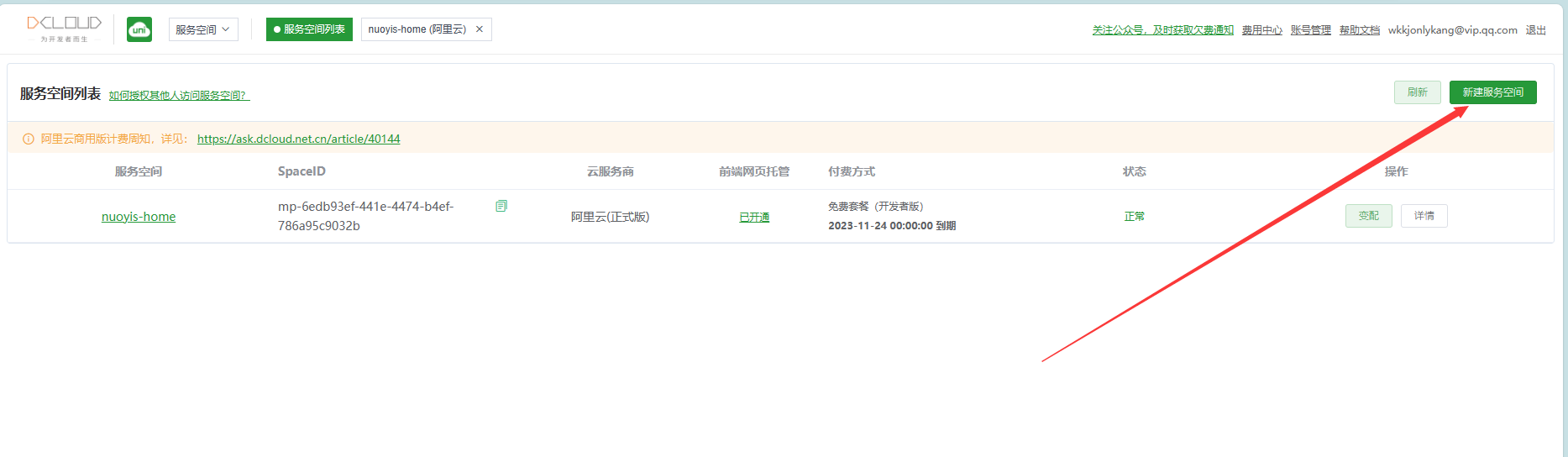The image size is (1568, 457).
Task: Open the nuoyis-home service space link
Action: (x=139, y=217)
